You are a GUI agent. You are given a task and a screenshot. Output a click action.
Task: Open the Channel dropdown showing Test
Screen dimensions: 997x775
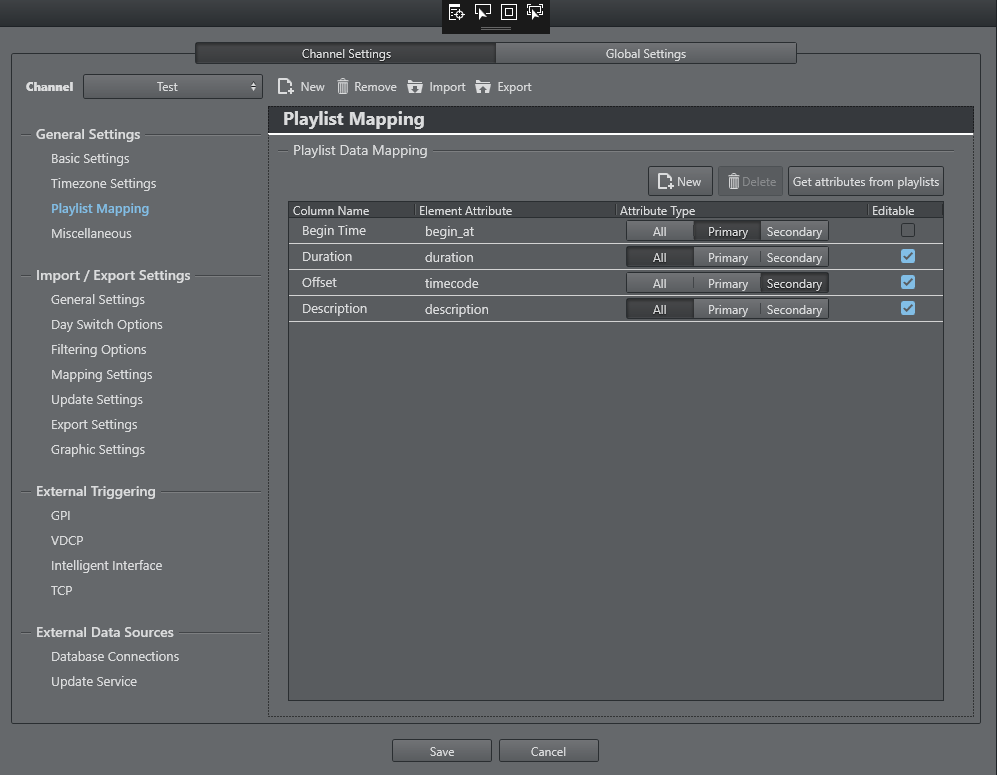(173, 87)
